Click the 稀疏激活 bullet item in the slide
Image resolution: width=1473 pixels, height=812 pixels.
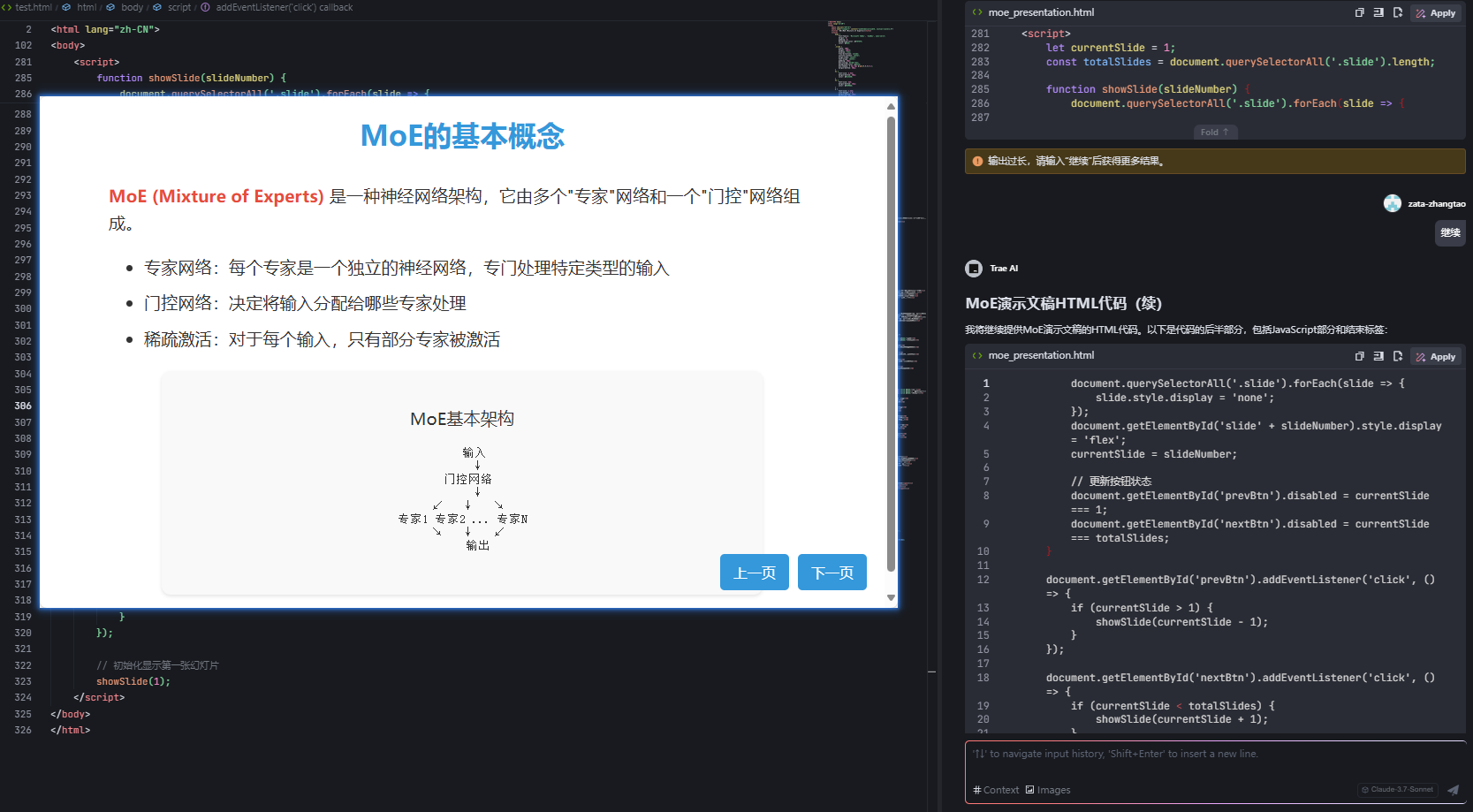pos(322,339)
